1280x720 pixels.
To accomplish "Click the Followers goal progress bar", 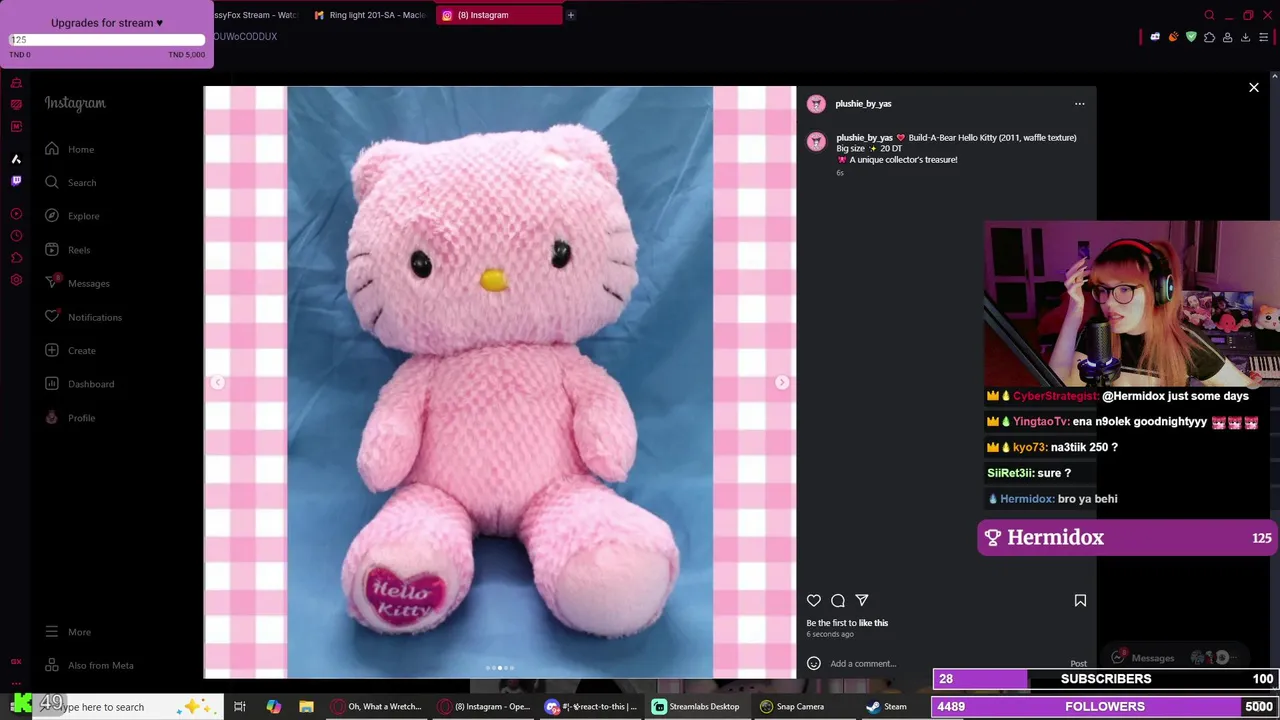I will (1105, 707).
